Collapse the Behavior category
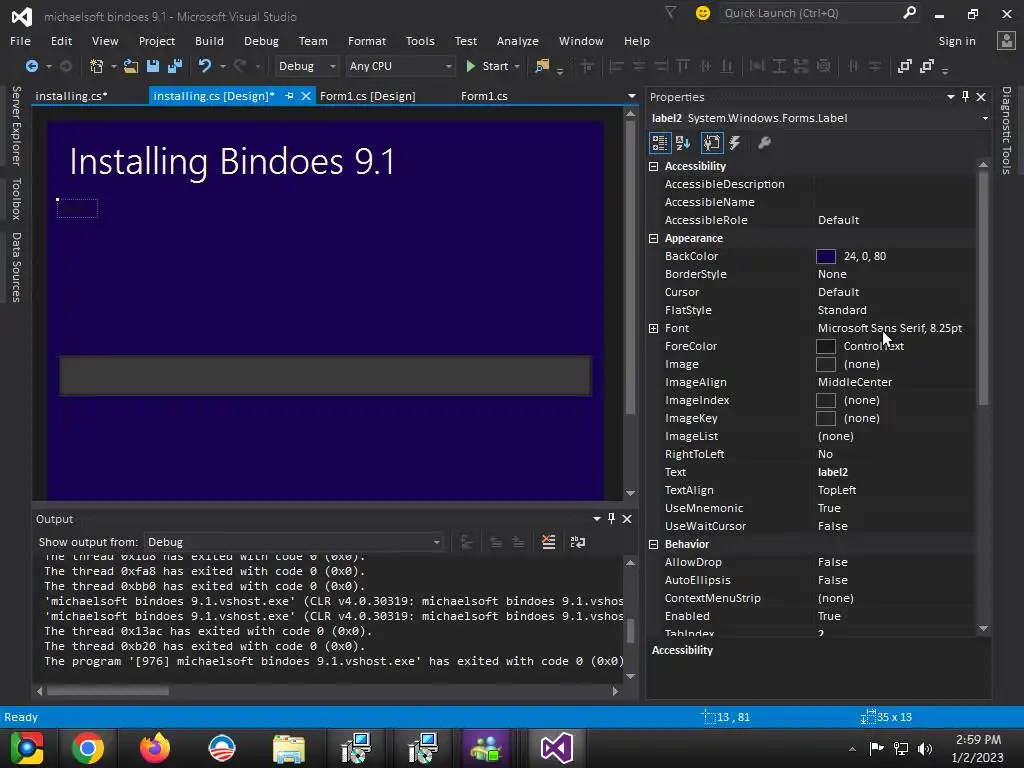 (x=653, y=544)
